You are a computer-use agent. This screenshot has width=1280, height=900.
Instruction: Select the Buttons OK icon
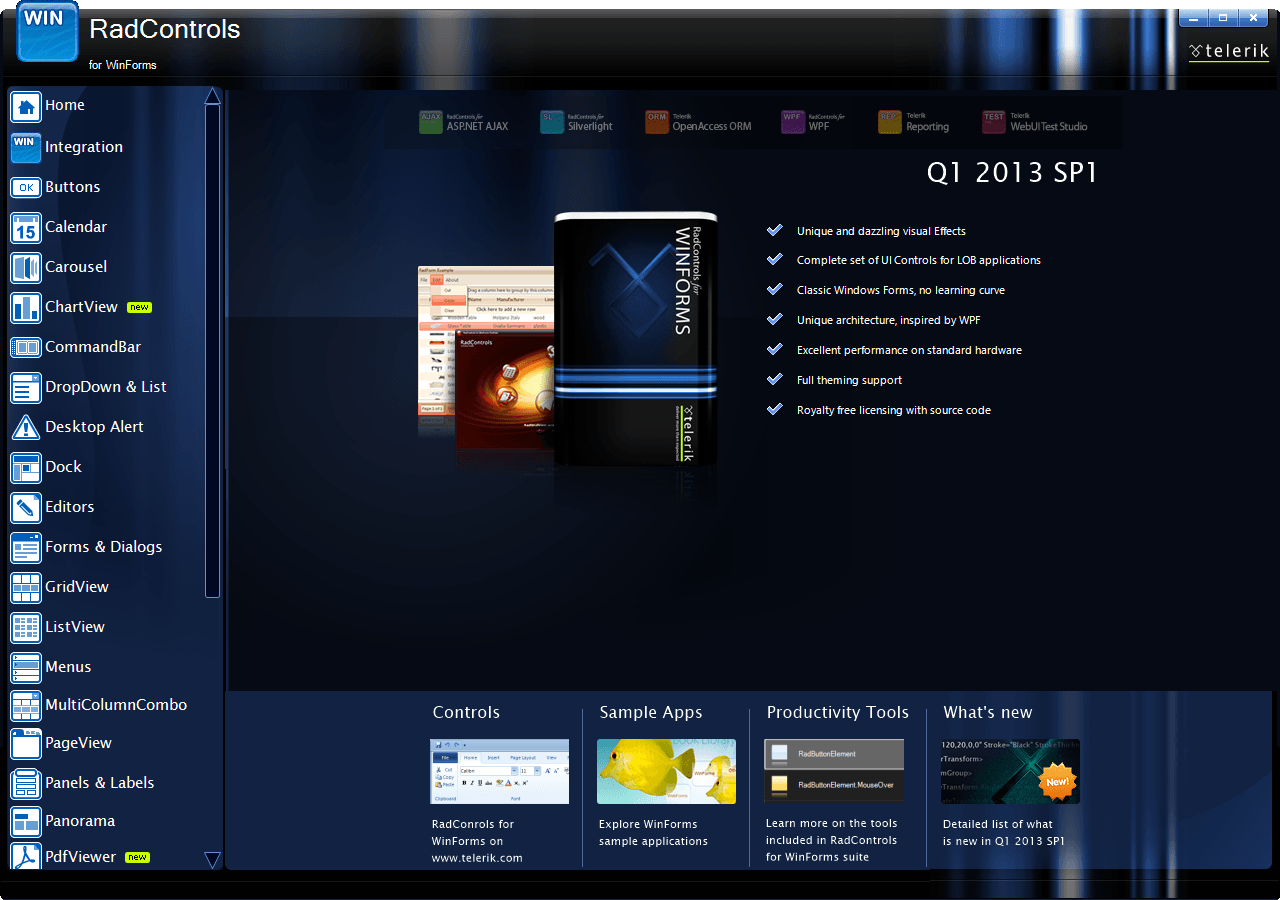click(26, 187)
